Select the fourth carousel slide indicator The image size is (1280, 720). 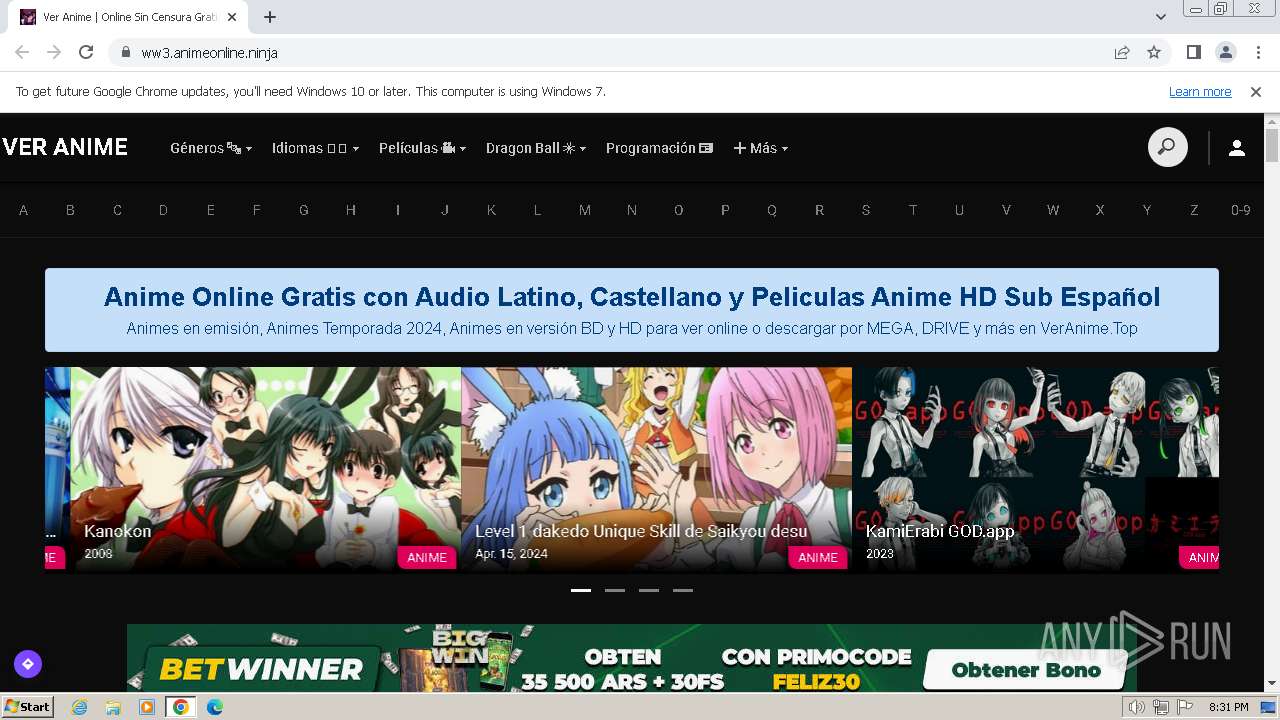click(x=683, y=590)
